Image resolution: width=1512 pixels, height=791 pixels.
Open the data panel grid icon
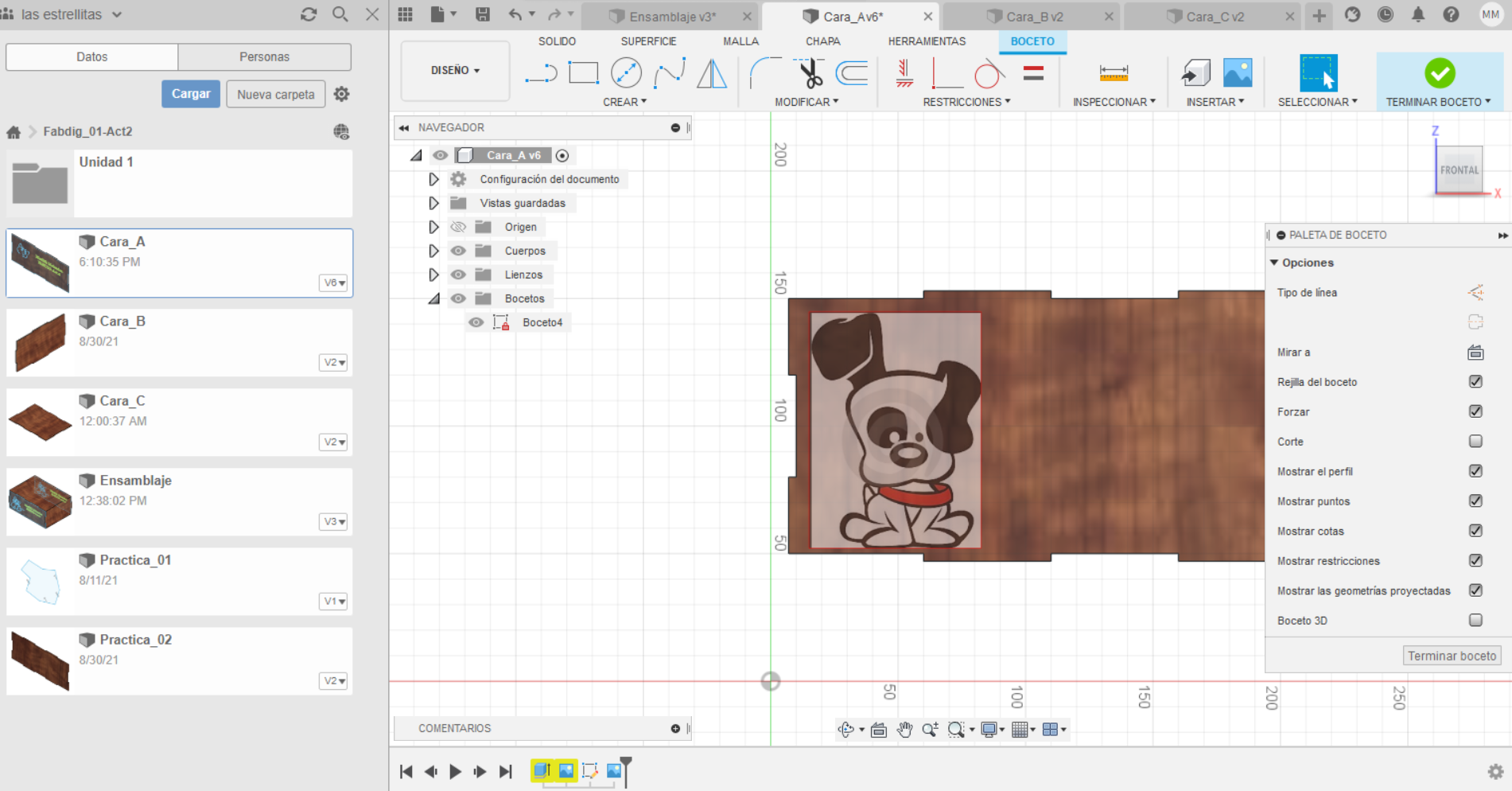406,14
